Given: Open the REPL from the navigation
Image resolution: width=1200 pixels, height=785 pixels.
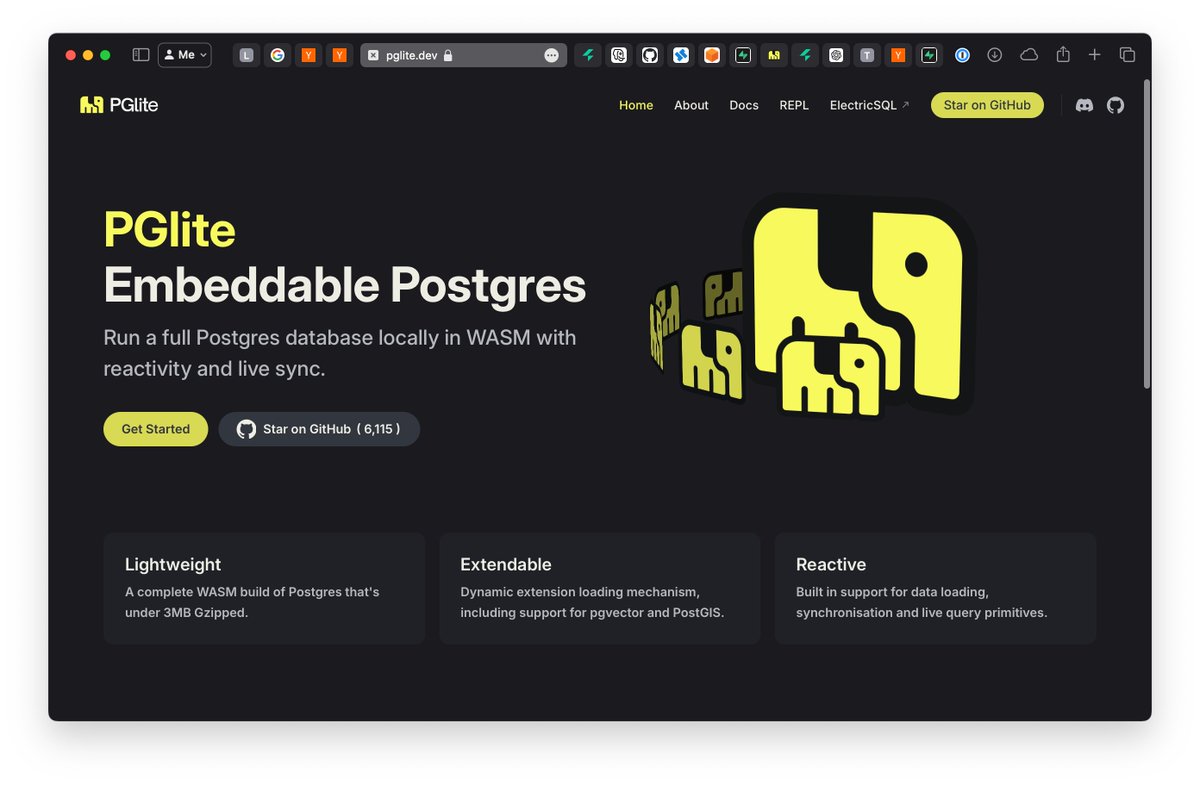Looking at the screenshot, I should point(794,105).
